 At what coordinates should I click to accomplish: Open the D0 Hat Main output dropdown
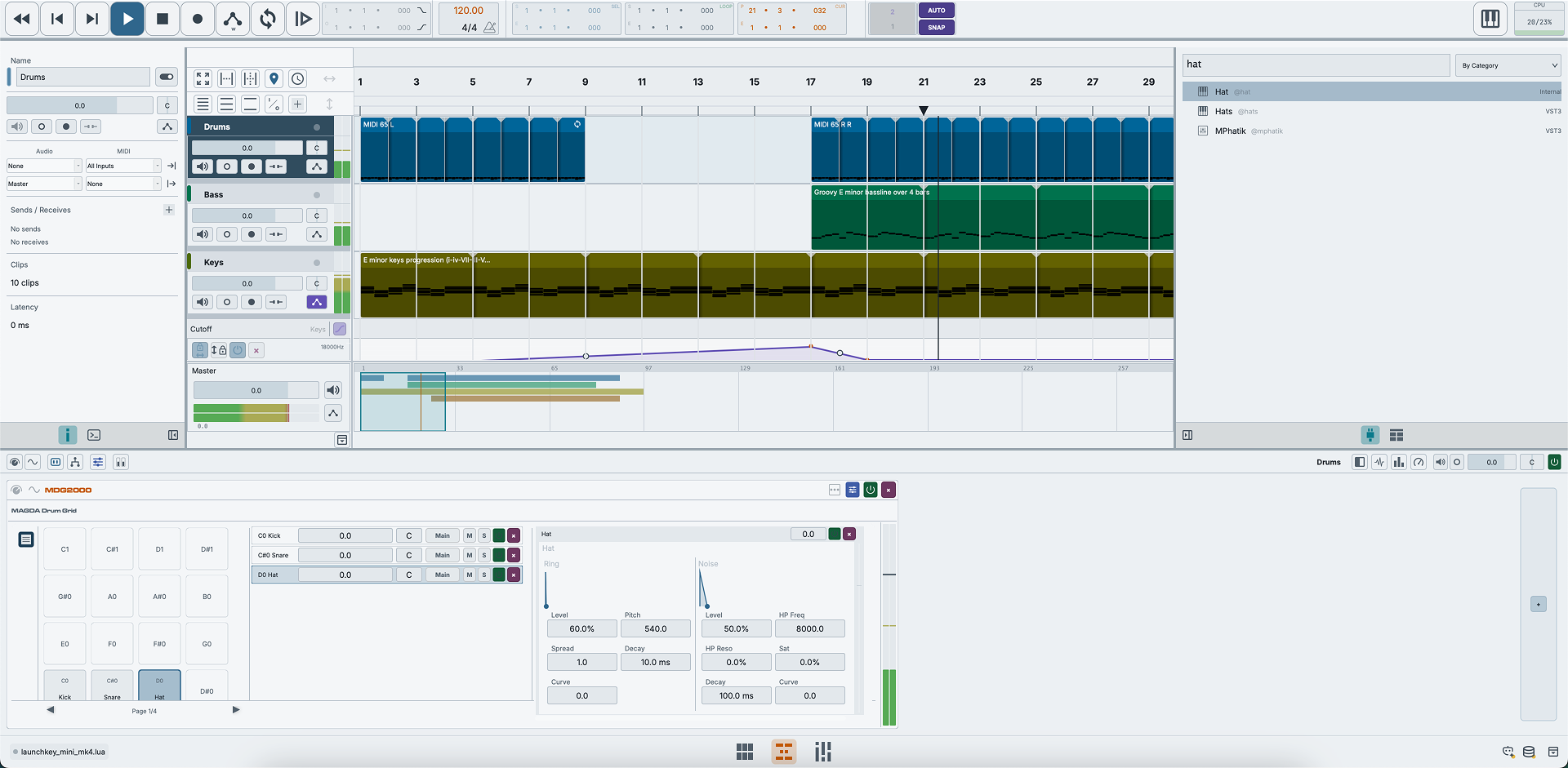(442, 575)
